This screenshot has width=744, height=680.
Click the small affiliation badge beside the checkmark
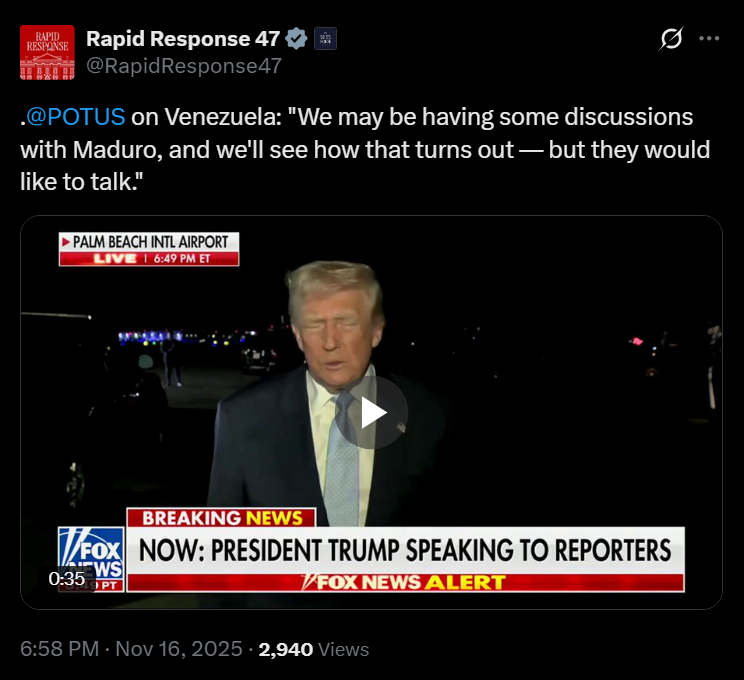point(326,39)
